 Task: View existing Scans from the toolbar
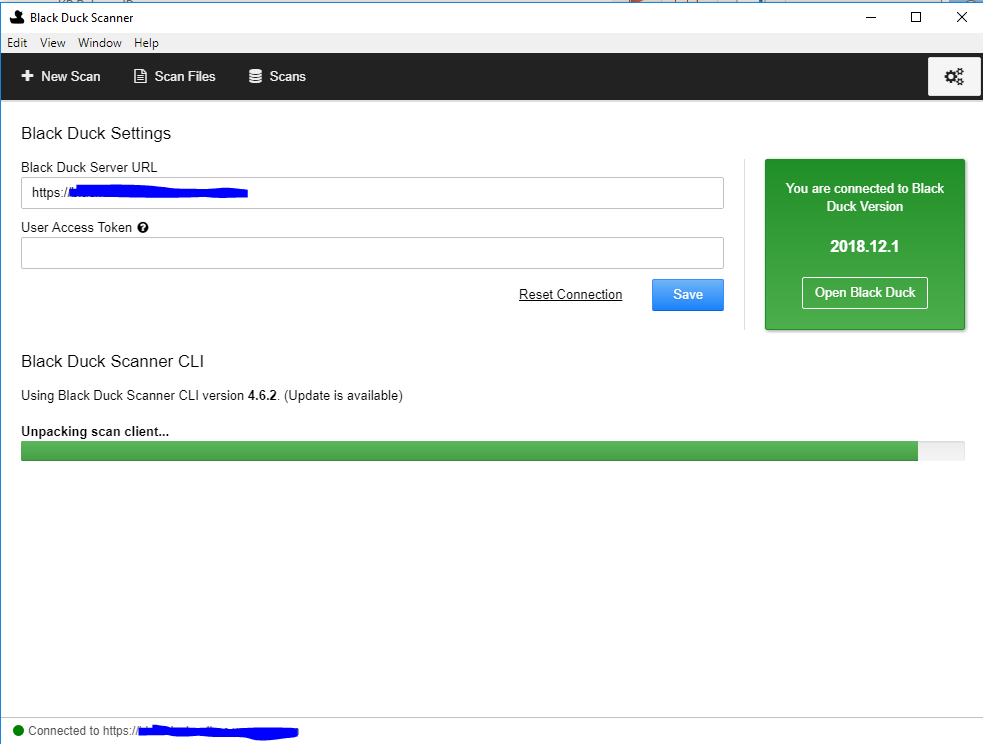click(277, 76)
